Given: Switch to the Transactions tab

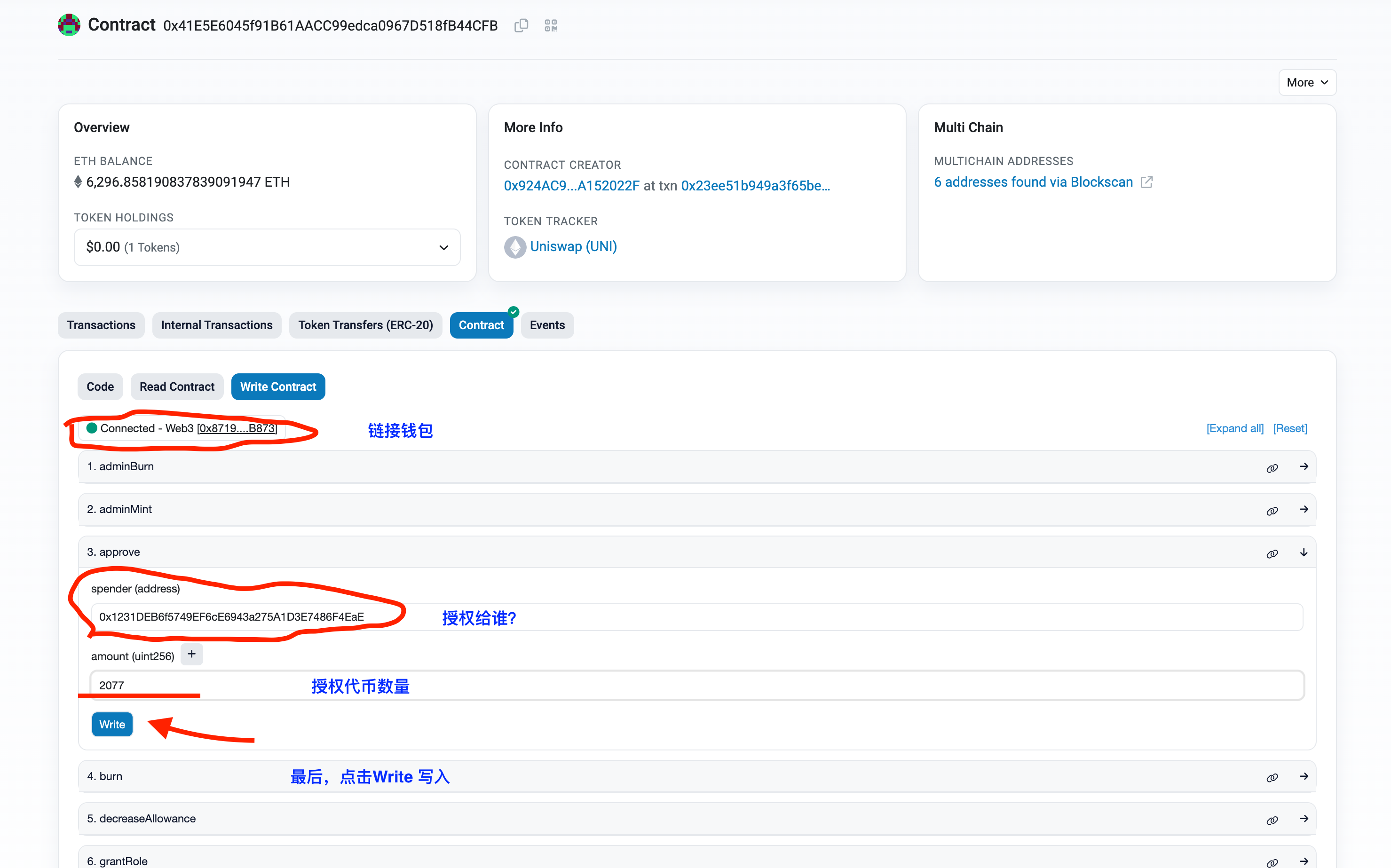Looking at the screenshot, I should 101,325.
